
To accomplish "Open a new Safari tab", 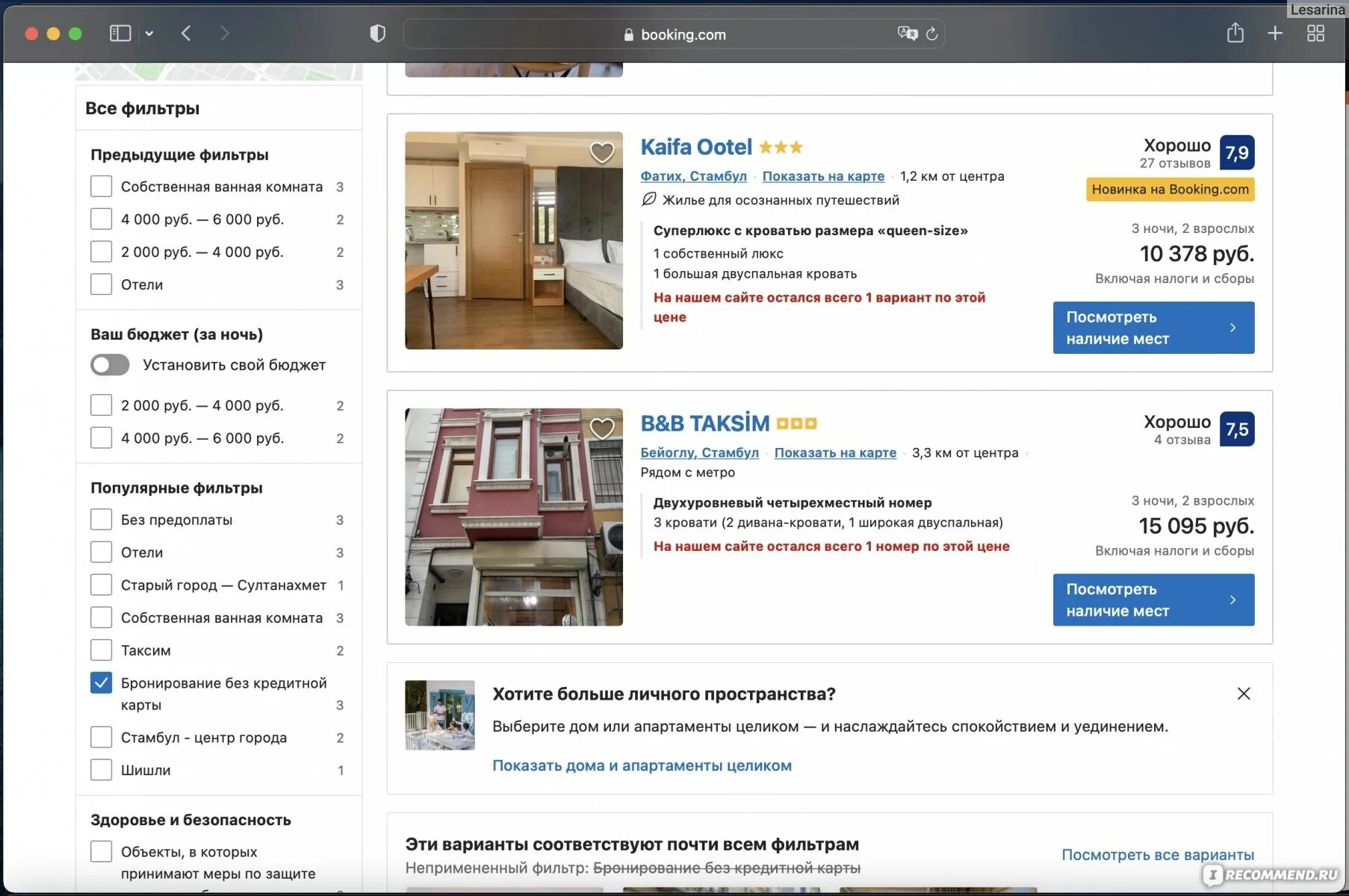I will click(1275, 34).
